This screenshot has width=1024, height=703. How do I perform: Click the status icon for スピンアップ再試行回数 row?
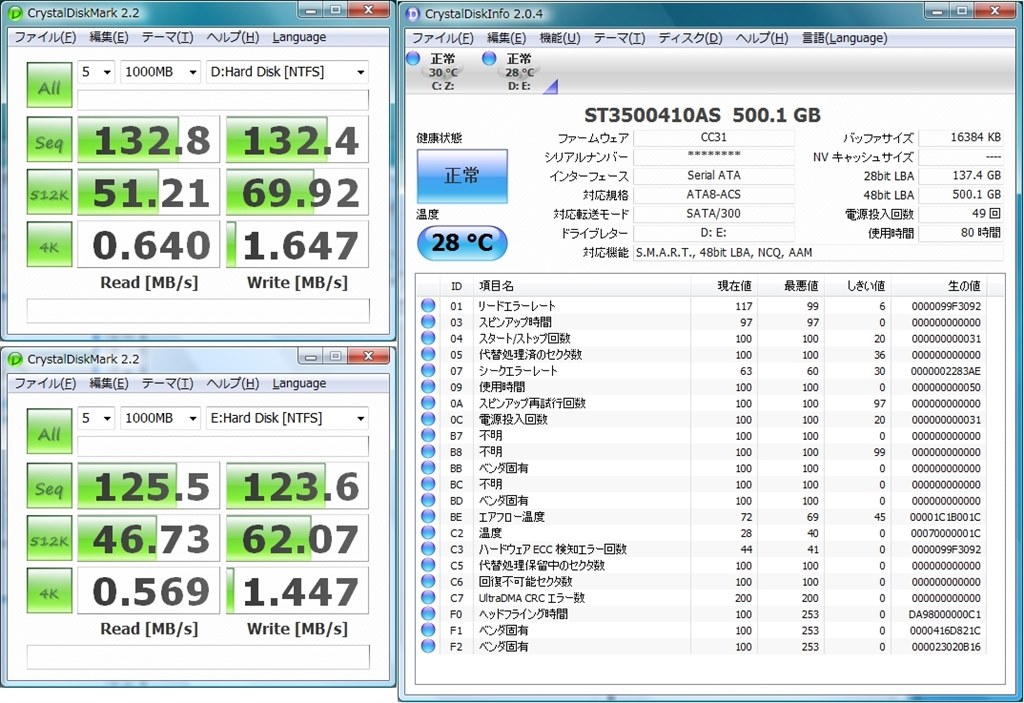point(428,403)
